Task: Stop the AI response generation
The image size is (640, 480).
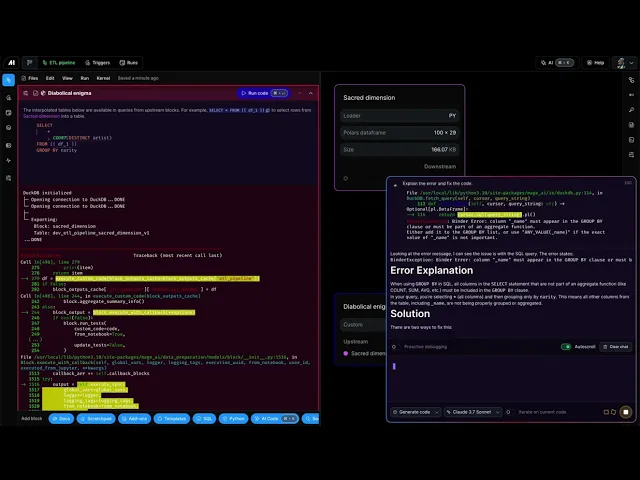Action: pos(626,412)
